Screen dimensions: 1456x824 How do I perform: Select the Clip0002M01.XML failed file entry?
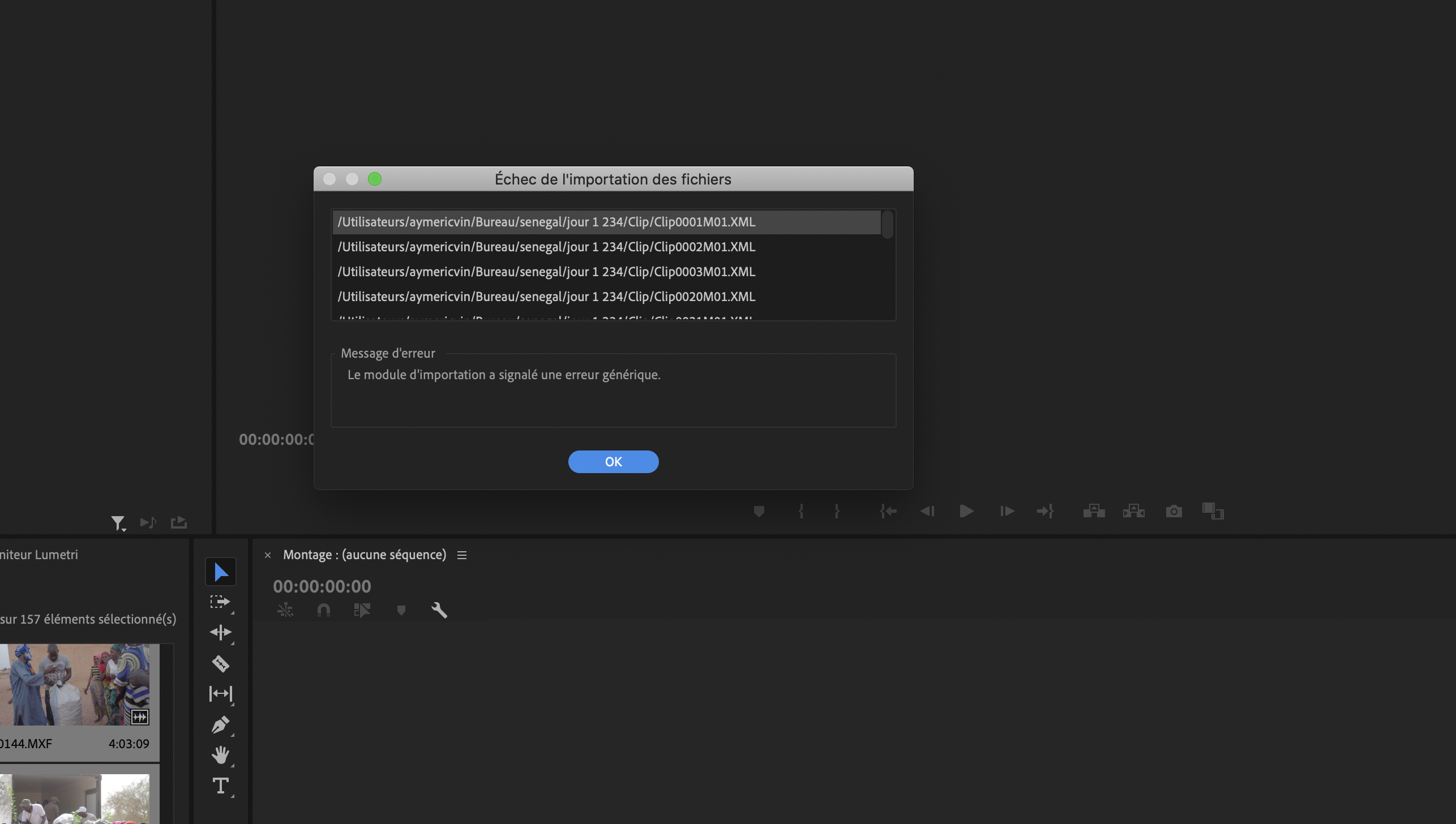[x=546, y=247]
